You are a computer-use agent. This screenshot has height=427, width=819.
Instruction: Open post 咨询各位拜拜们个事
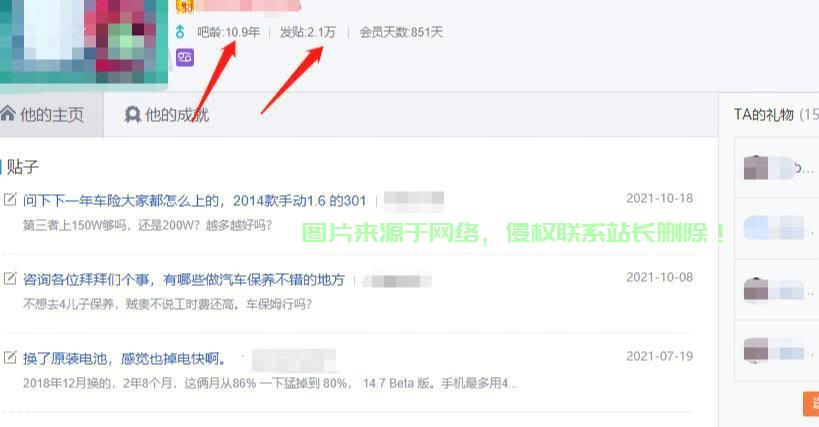coord(183,280)
